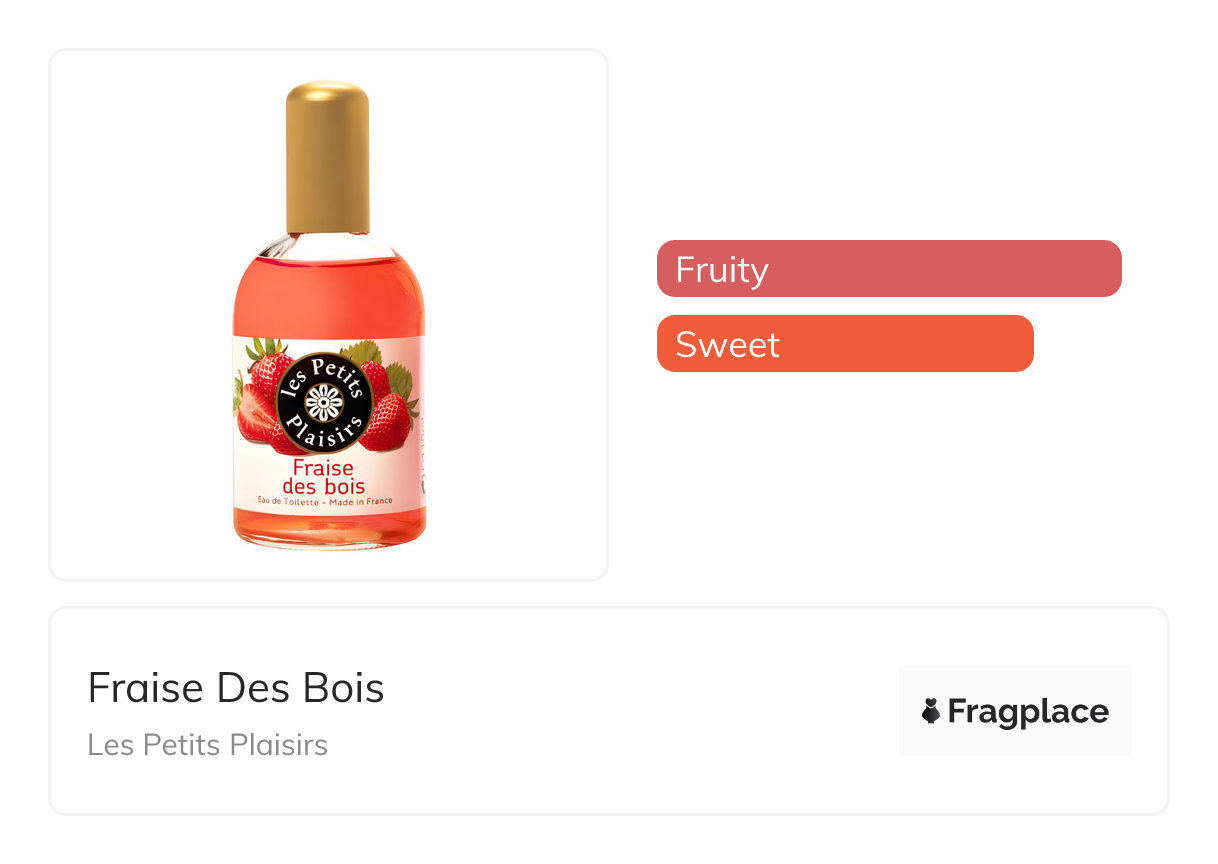
Task: Click the clear glass neck below the gold cap
Action: [x=328, y=244]
